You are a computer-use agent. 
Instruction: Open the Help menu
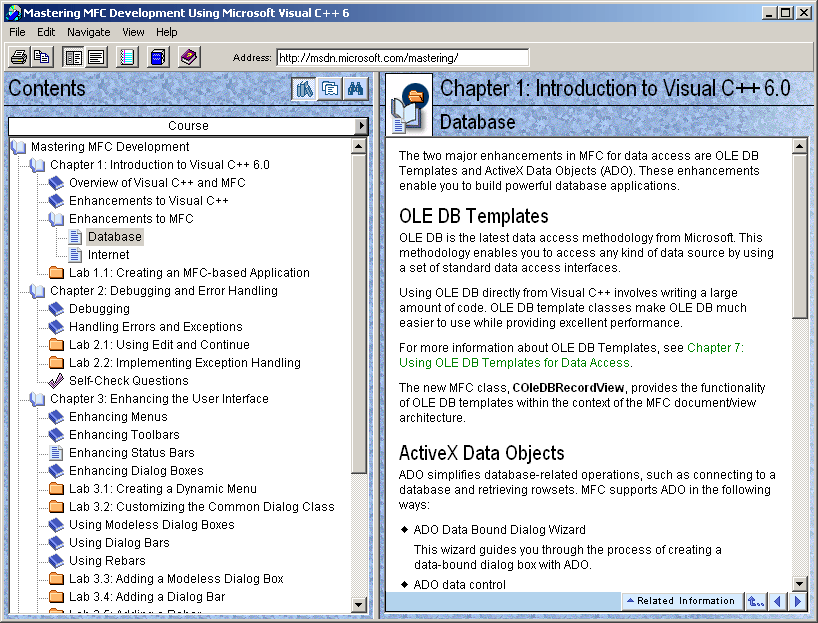point(167,32)
